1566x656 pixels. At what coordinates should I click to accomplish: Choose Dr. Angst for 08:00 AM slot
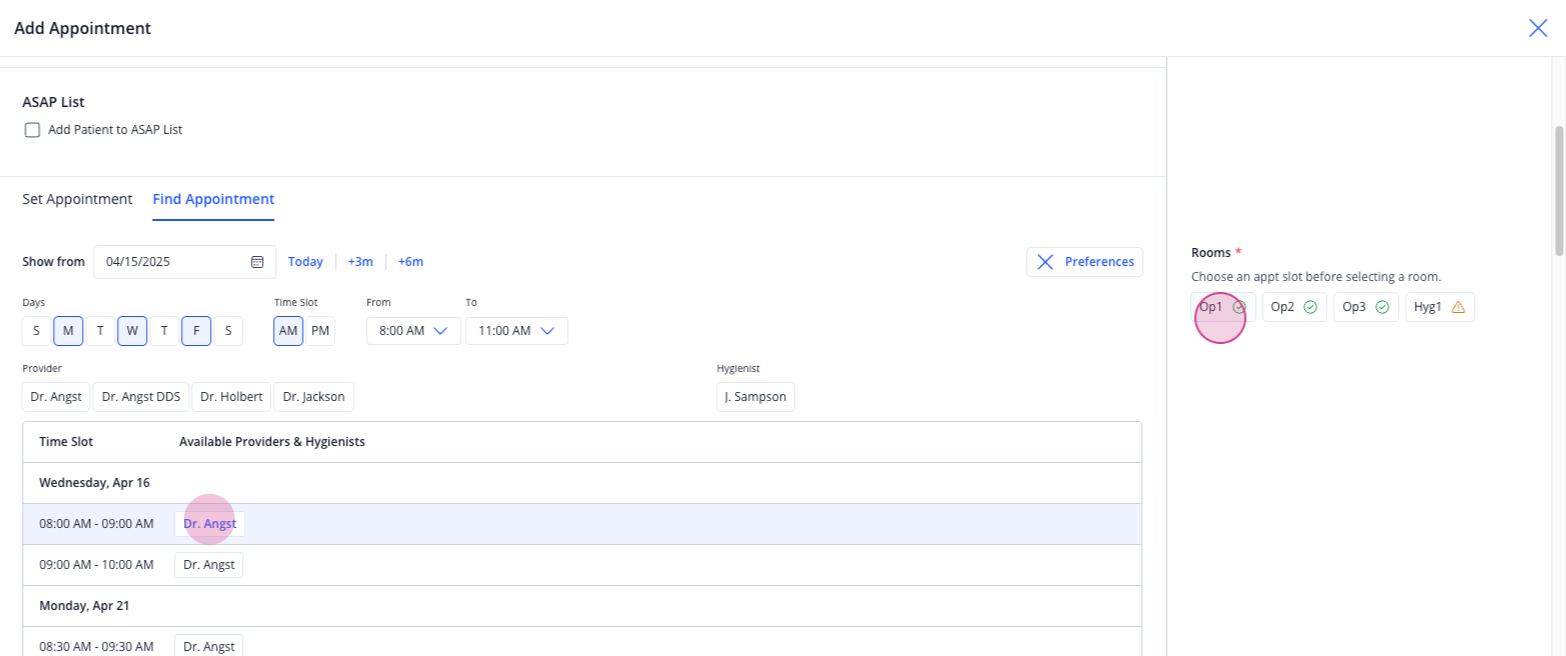[x=209, y=524]
